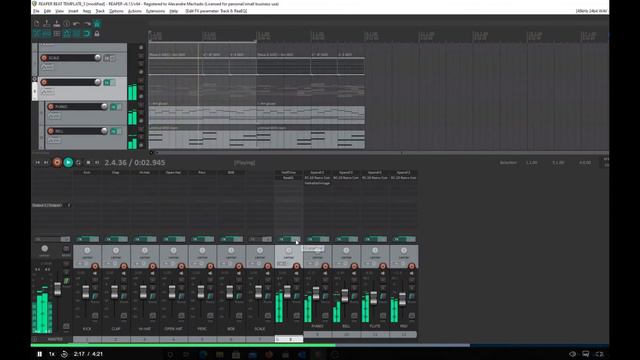Click the PAD mixer strip record arm button

(x=411, y=267)
